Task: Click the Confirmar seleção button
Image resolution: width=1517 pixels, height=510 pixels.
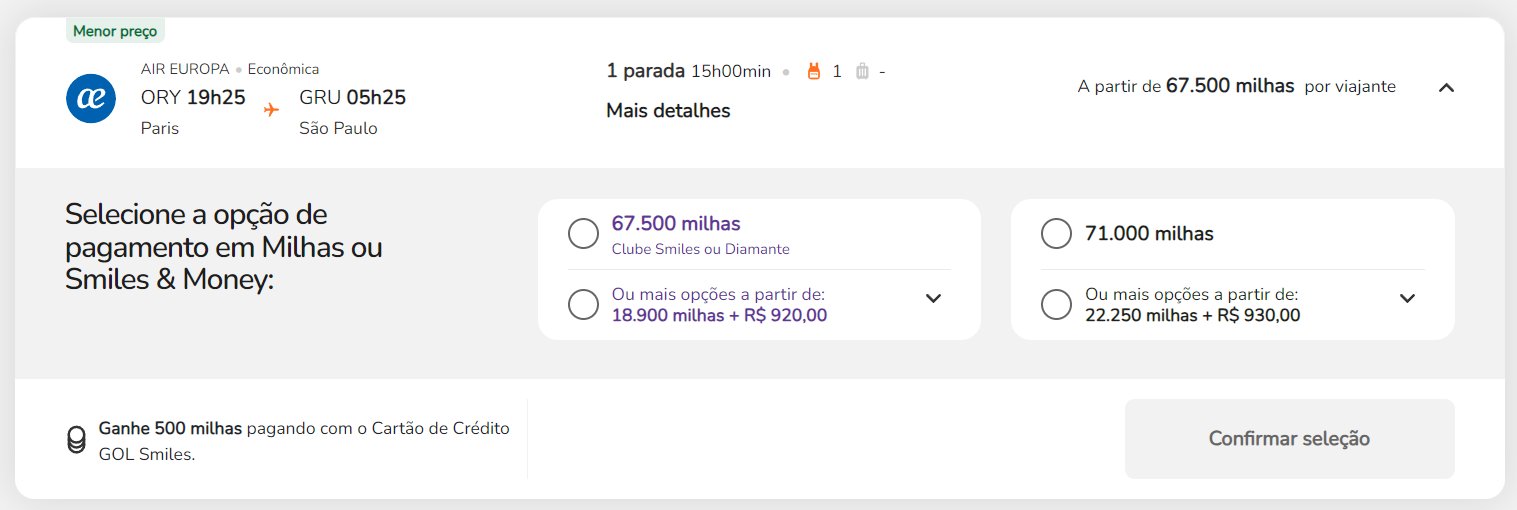Action: 1289,439
